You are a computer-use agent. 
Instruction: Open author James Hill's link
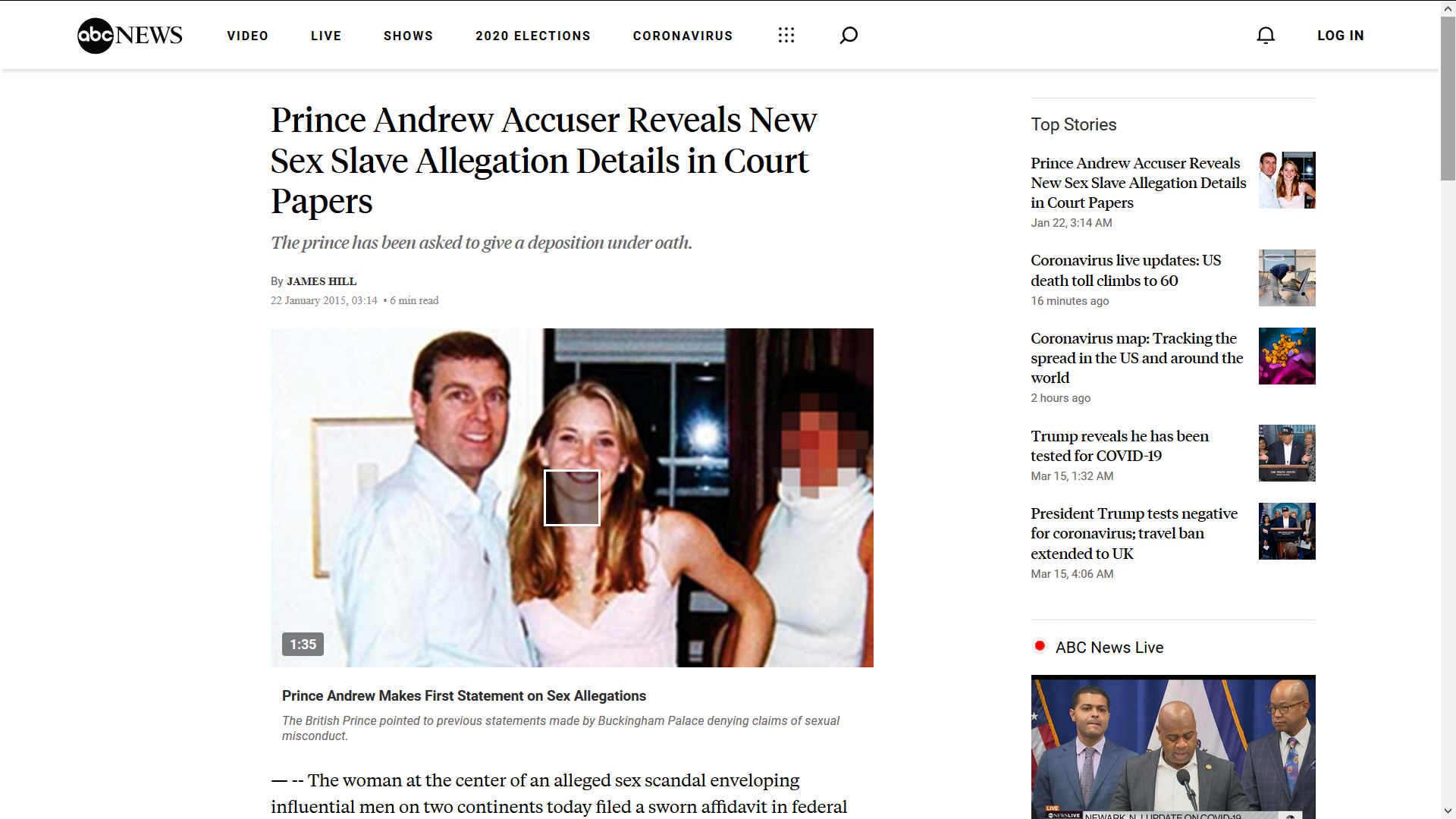pyautogui.click(x=321, y=281)
